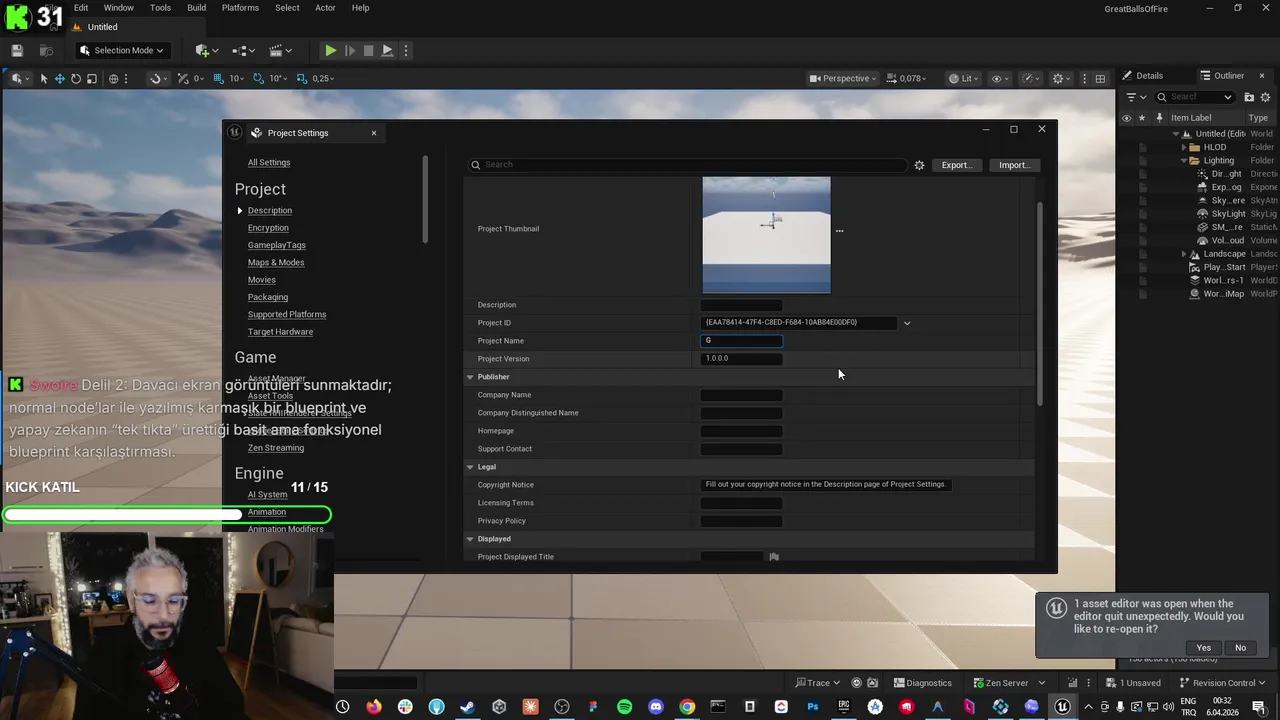This screenshot has height=720, width=1280.
Task: Toggle world/local coordinate globe icon
Action: [113, 78]
